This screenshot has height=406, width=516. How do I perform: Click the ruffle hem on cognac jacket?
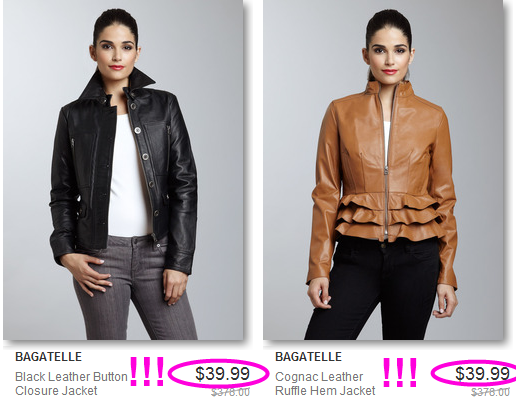pyautogui.click(x=388, y=217)
